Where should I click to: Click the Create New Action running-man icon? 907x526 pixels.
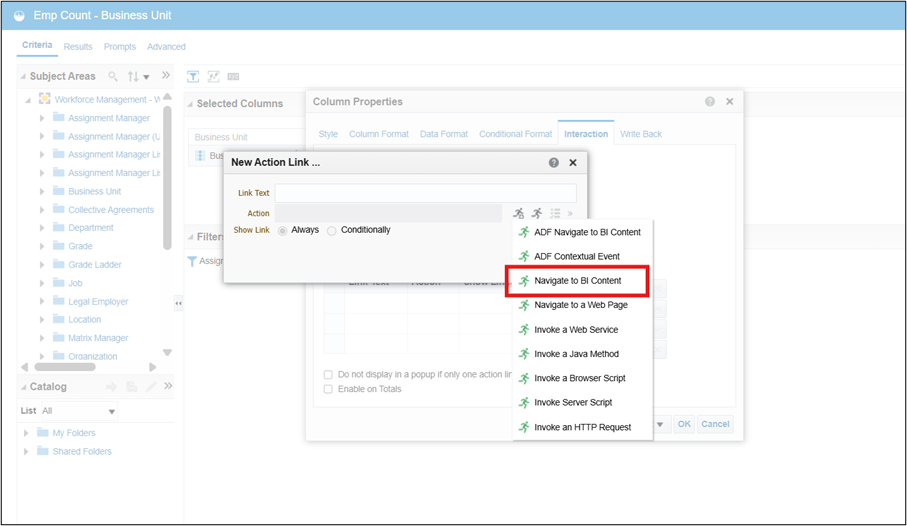click(518, 213)
